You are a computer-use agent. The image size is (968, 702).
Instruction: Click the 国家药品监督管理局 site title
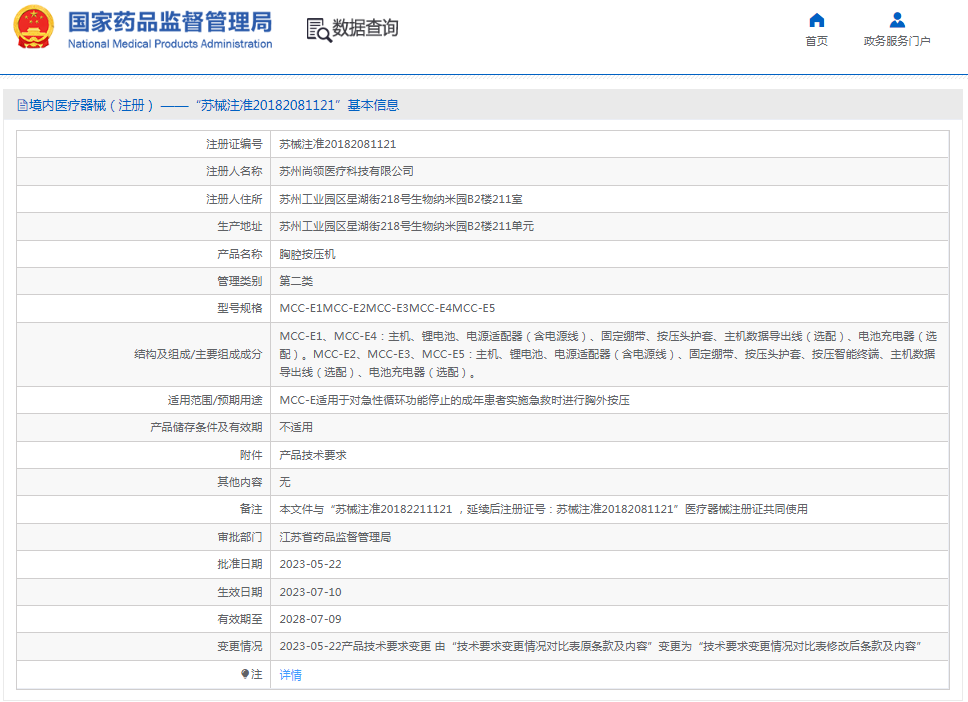169,21
